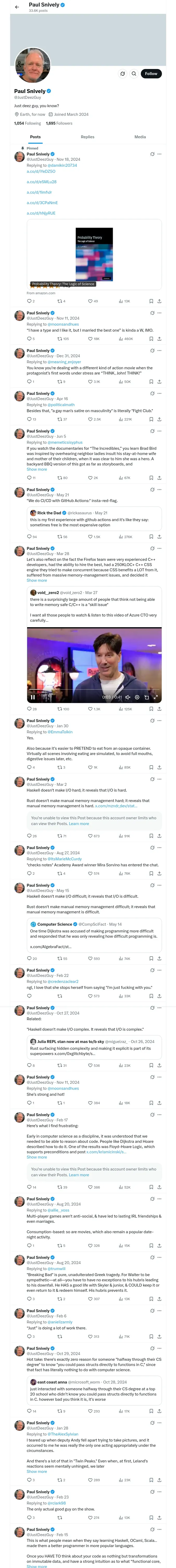Open the 1,695 Followers list
Image resolution: width=176 pixels, height=1568 pixels.
pyautogui.click(x=59, y=123)
